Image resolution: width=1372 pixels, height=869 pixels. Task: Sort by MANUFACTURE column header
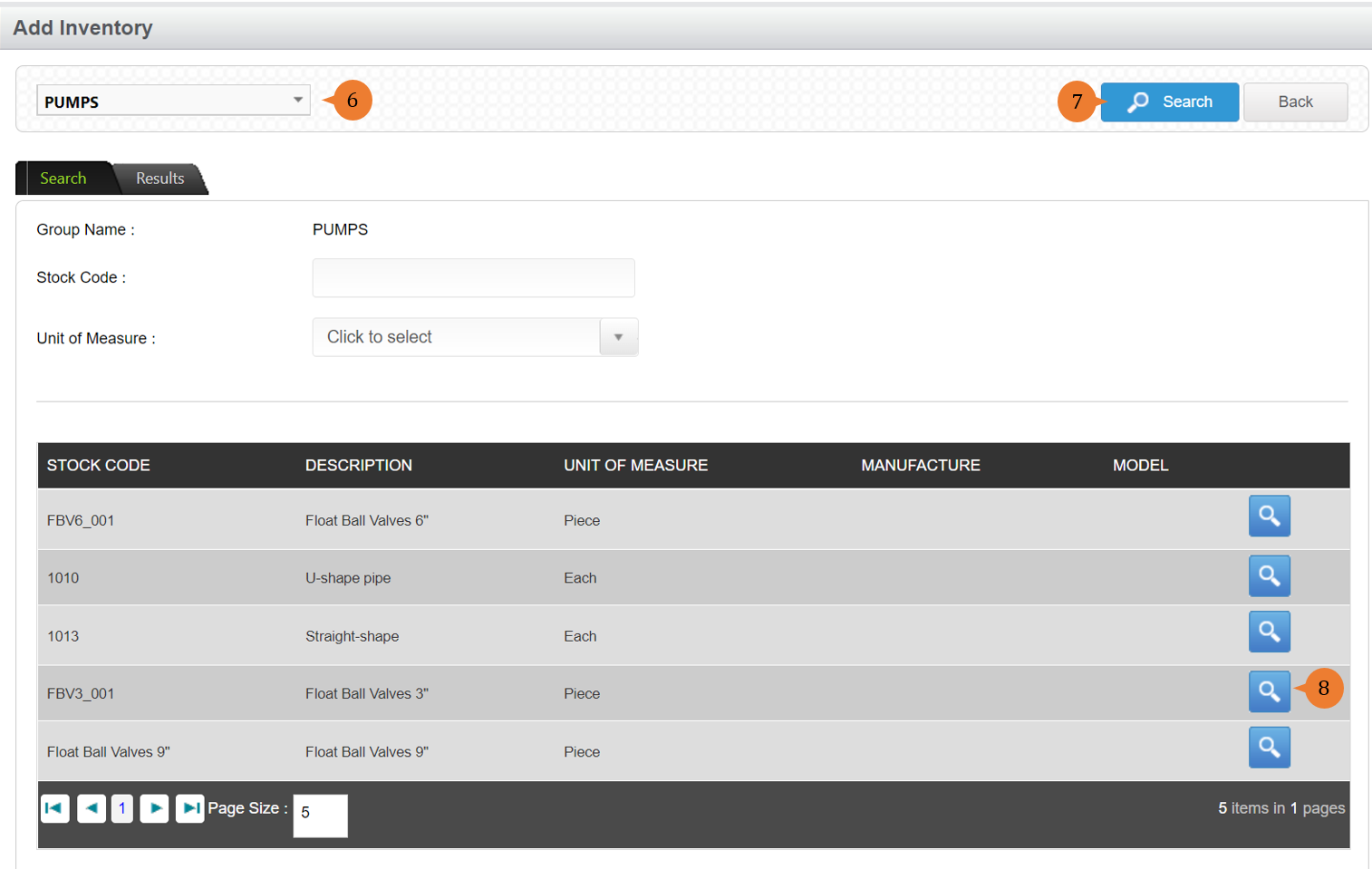[921, 466]
